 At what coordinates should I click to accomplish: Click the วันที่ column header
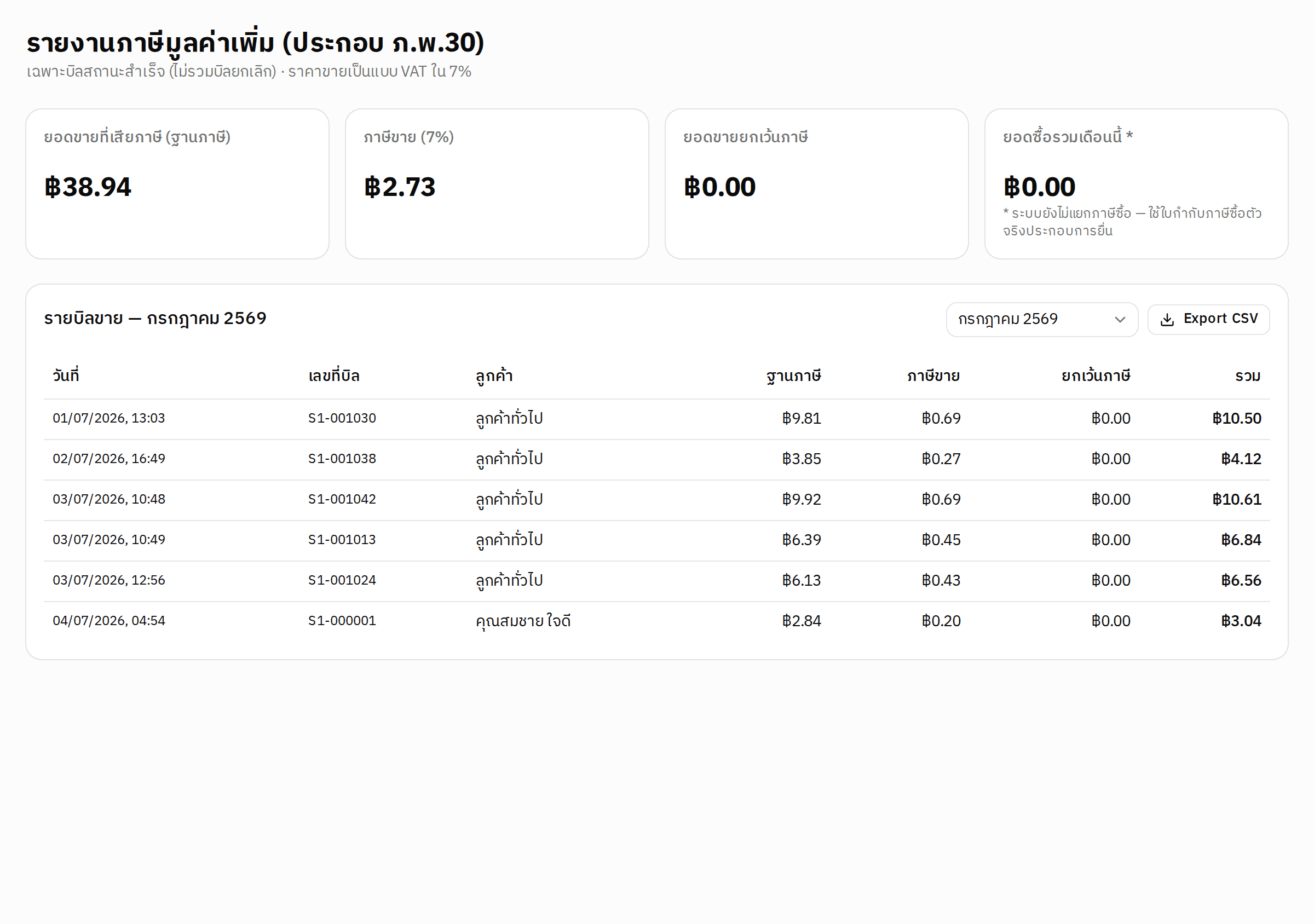[x=66, y=376]
